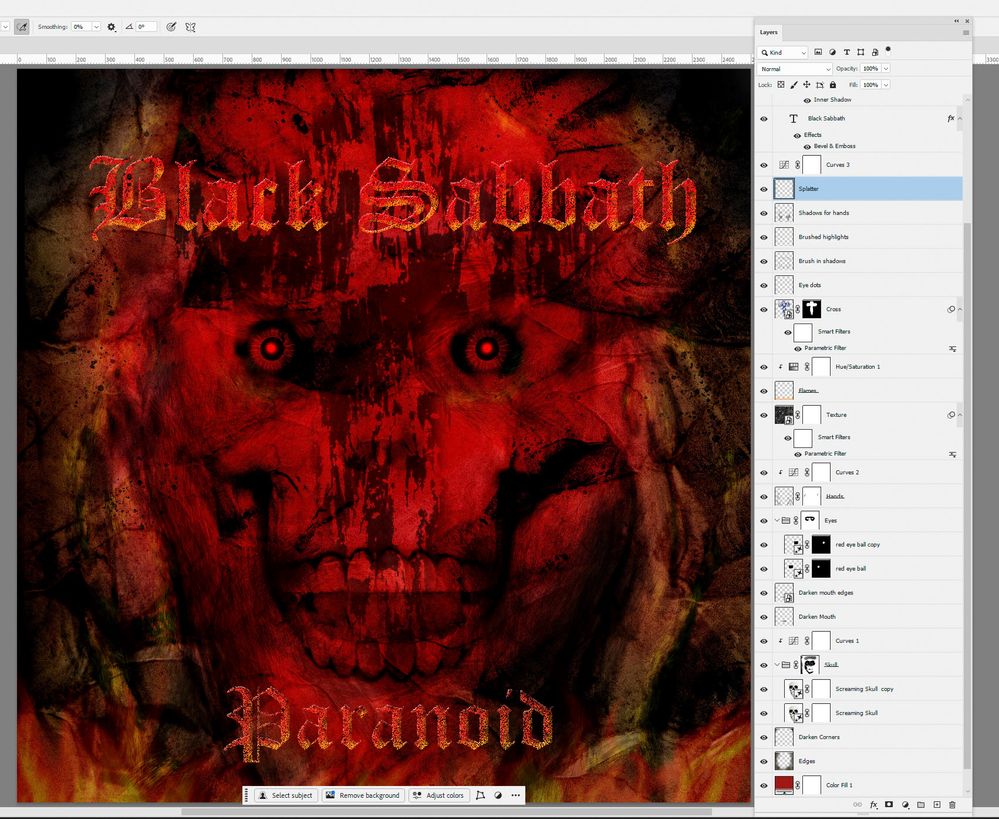Click the Layers panel vertical scrollbar
This screenshot has width=999, height=819.
click(x=967, y=497)
